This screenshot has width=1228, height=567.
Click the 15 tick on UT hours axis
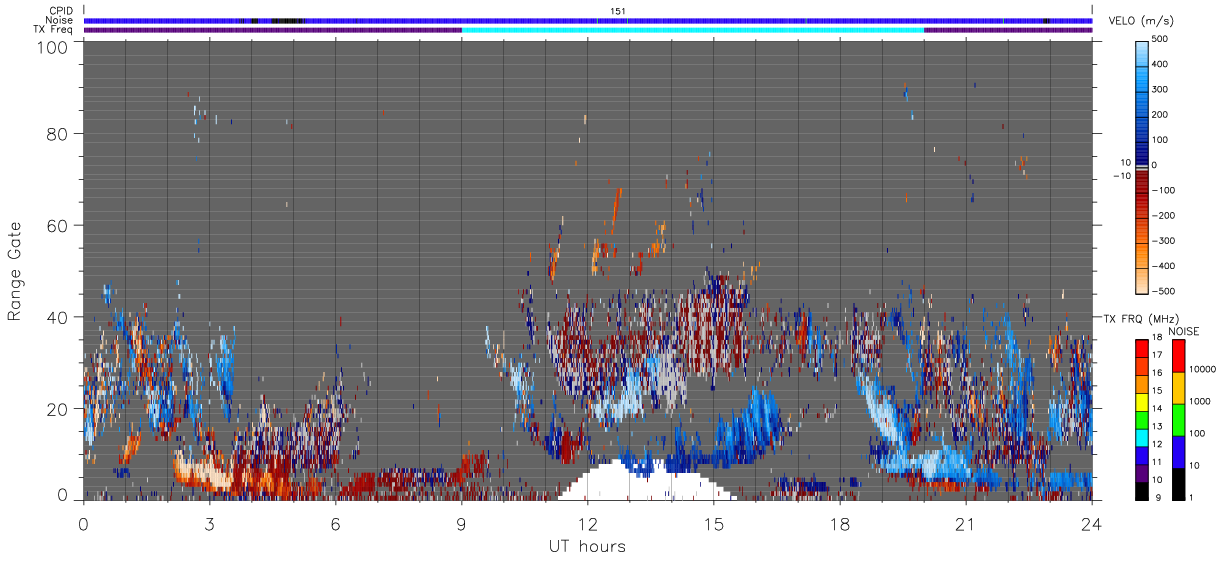(x=714, y=523)
